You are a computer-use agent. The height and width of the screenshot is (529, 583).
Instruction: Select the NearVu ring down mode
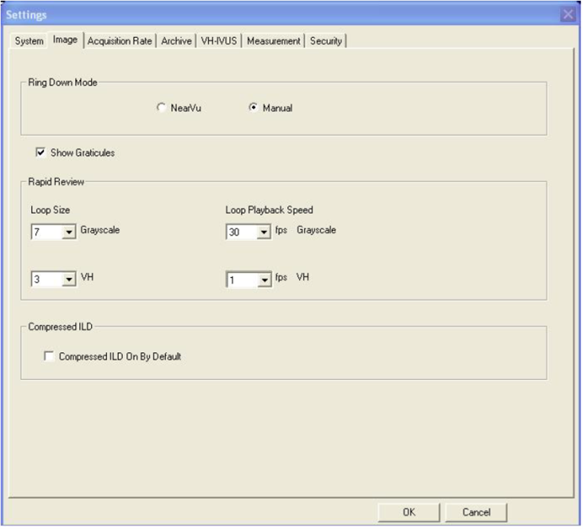(161, 108)
